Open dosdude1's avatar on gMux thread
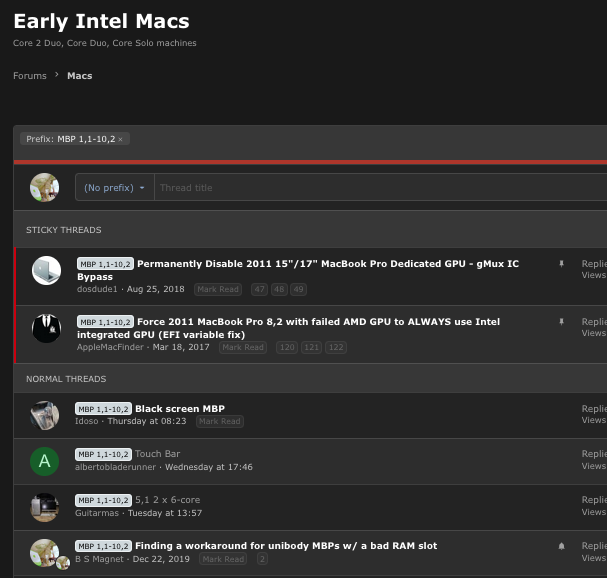This screenshot has width=607, height=578. tap(46, 270)
